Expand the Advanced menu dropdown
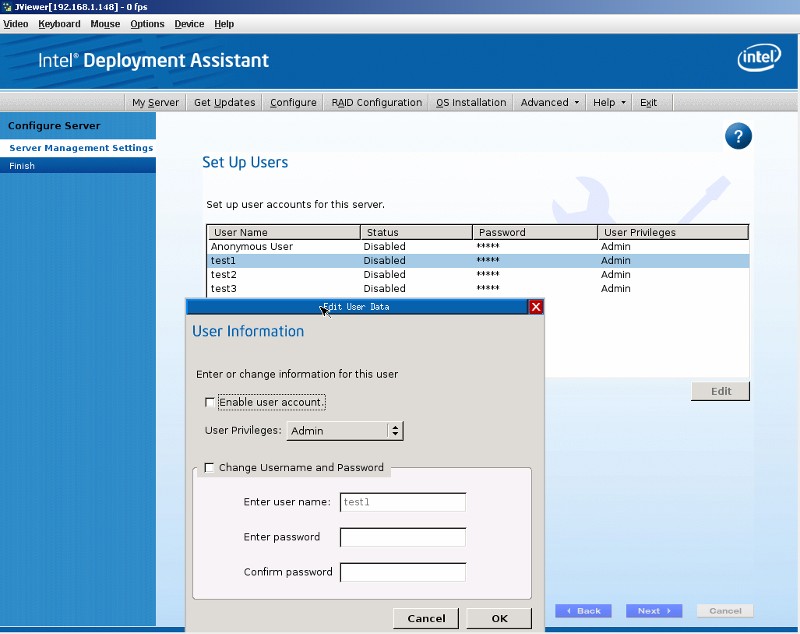The image size is (800, 634). click(549, 103)
